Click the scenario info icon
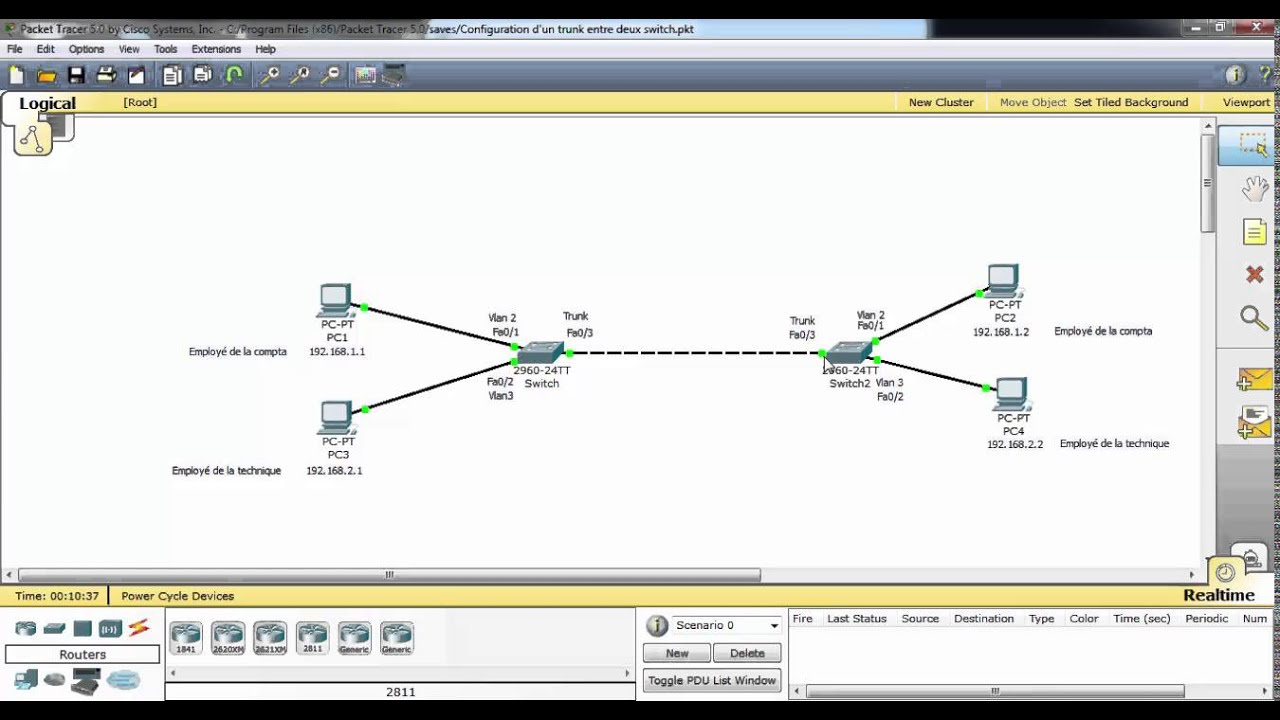 pos(657,626)
